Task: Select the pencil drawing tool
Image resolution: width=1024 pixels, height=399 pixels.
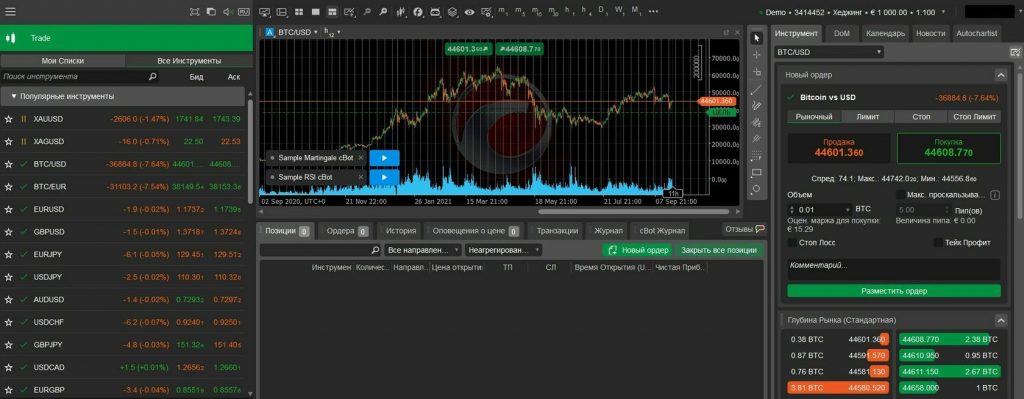Action: point(757,105)
